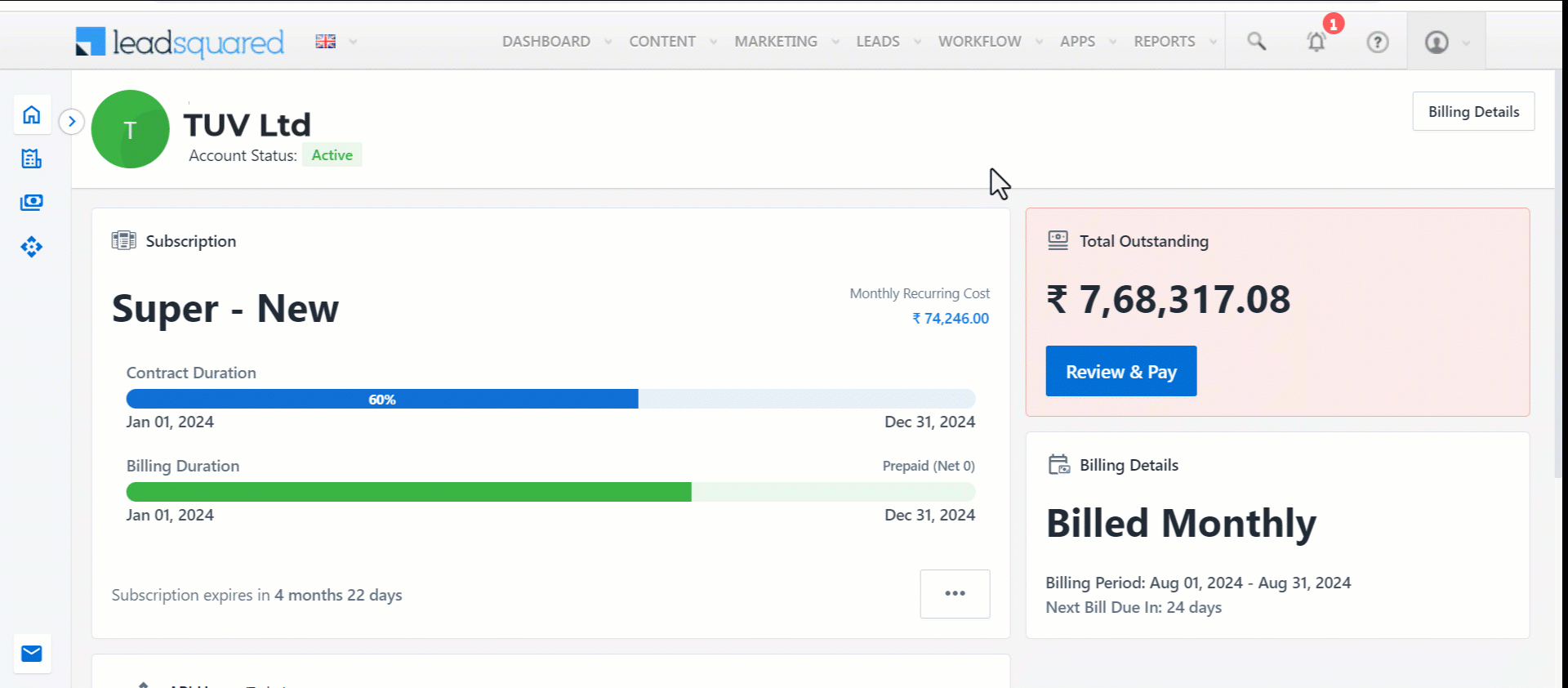This screenshot has height=688, width=1568.
Task: Open the Apps menu
Action: 1078,42
